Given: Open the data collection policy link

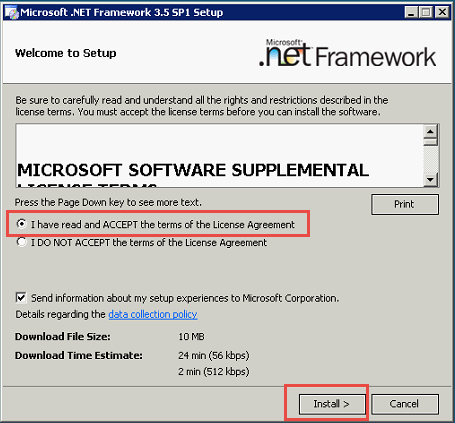Looking at the screenshot, I should click(x=153, y=314).
